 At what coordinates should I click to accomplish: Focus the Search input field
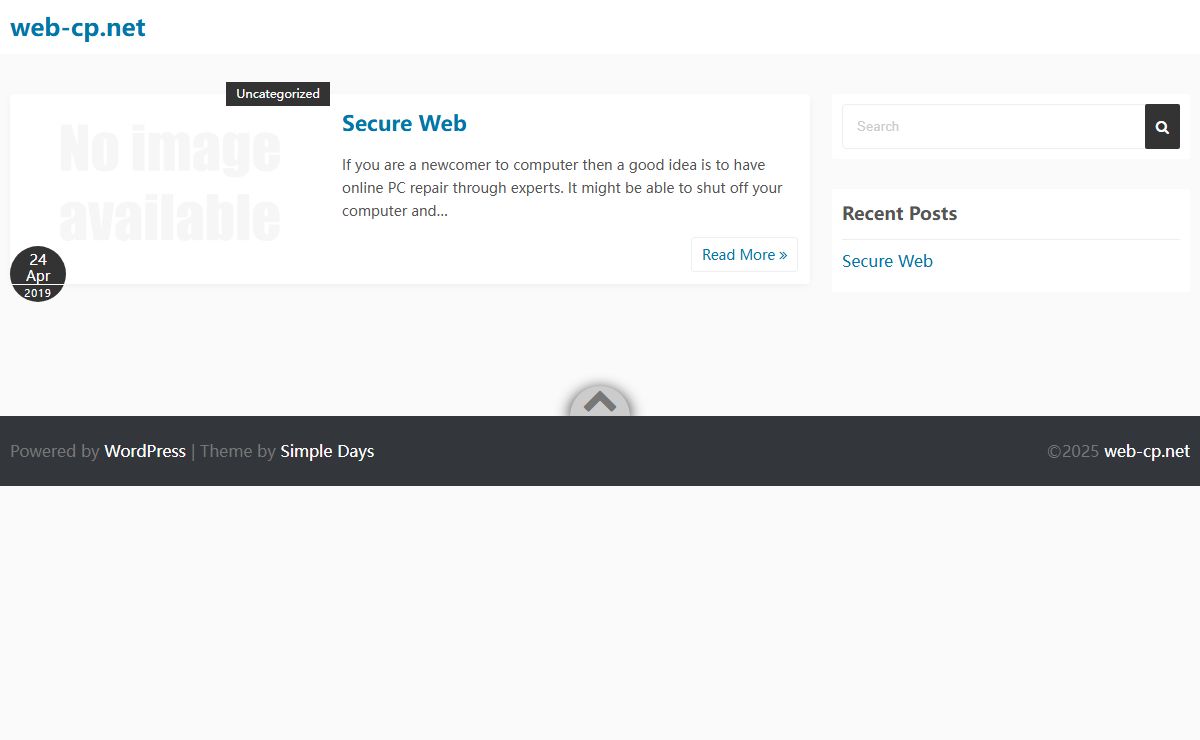(994, 127)
